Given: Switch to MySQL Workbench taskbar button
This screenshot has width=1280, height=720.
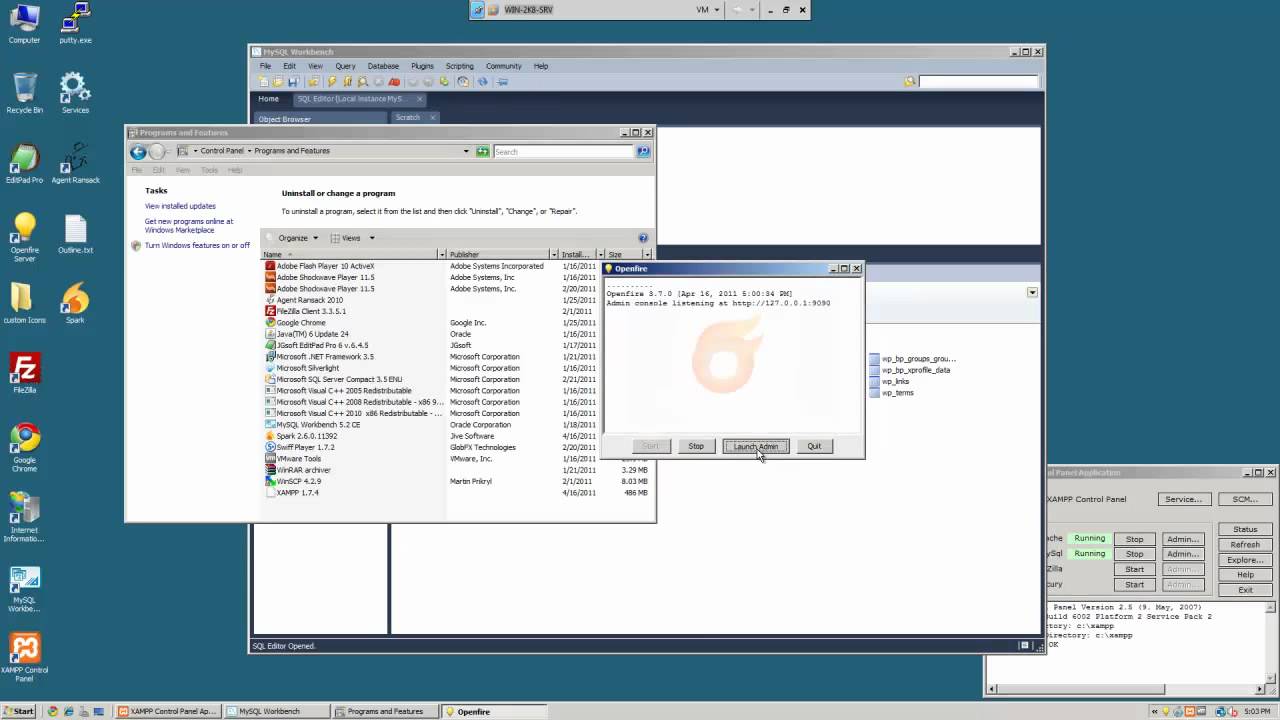Looking at the screenshot, I should (x=279, y=711).
